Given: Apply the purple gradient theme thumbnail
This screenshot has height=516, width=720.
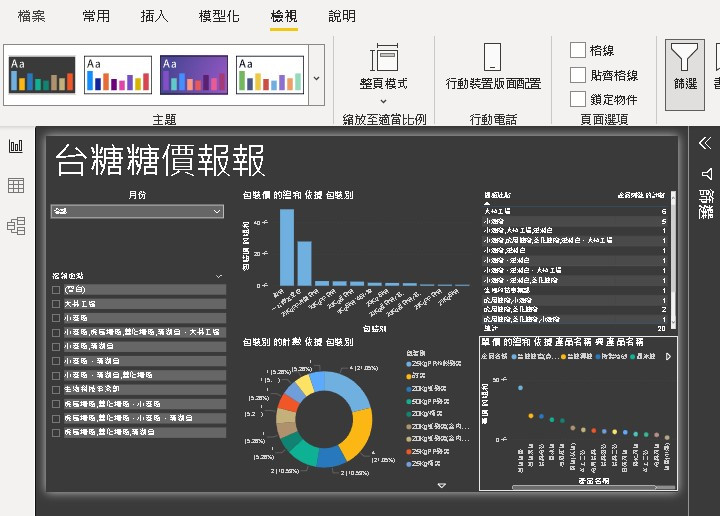Looking at the screenshot, I should [194, 75].
